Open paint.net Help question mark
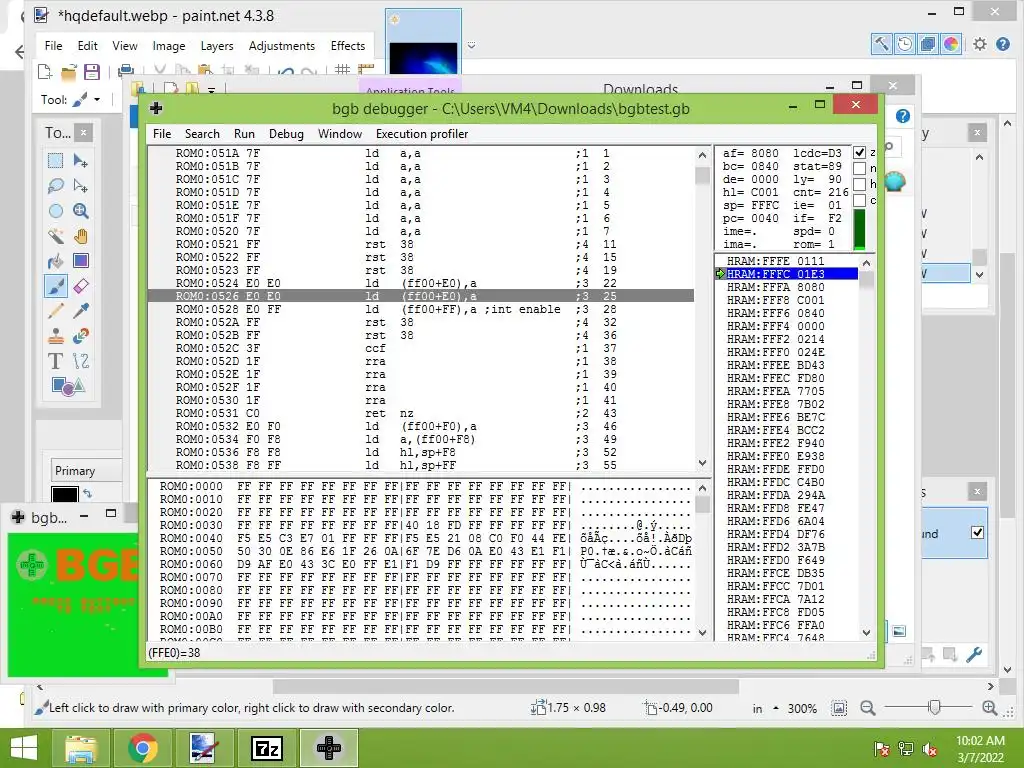Viewport: 1024px width, 768px height. tap(1003, 44)
